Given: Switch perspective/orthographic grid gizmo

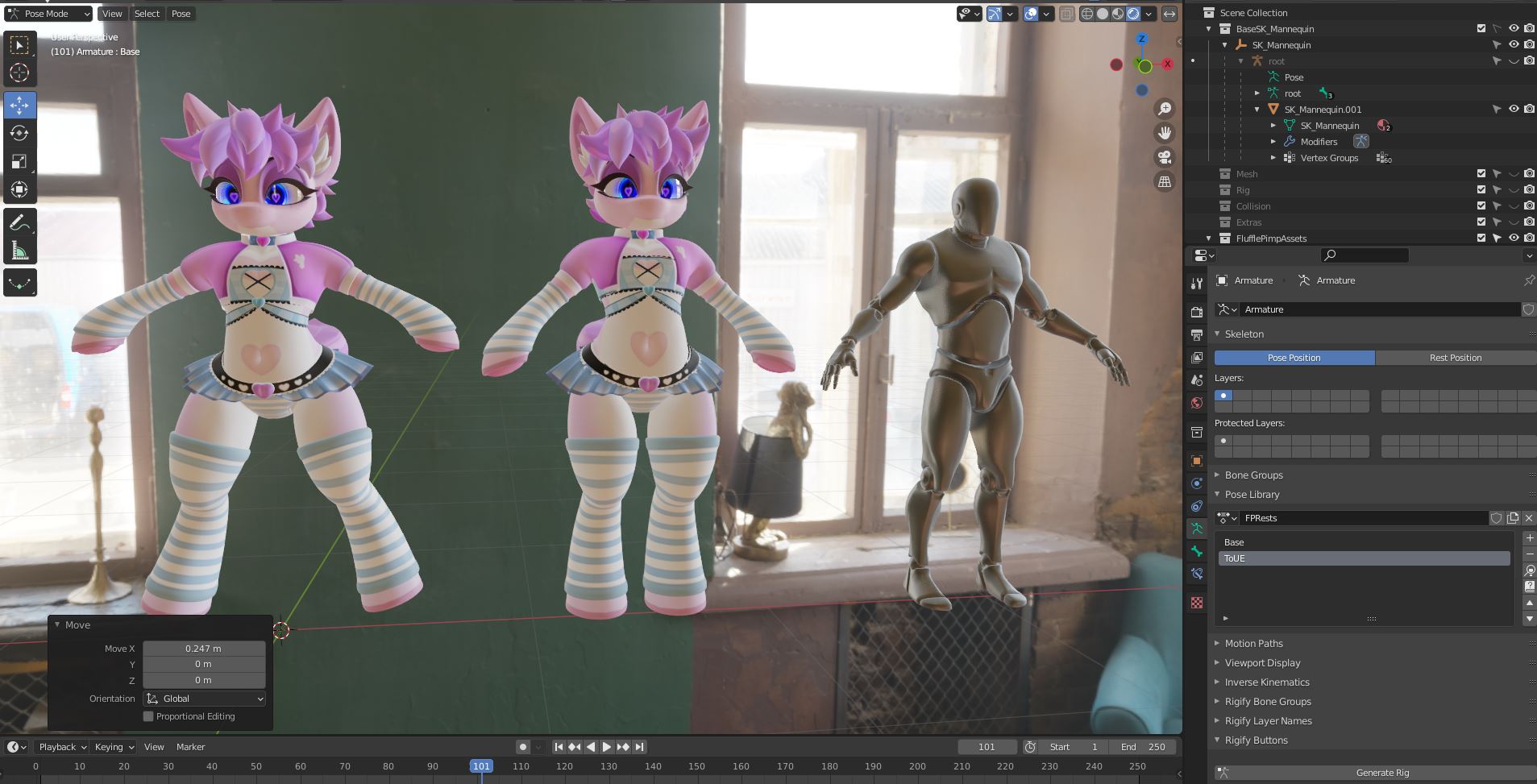Looking at the screenshot, I should [1165, 181].
